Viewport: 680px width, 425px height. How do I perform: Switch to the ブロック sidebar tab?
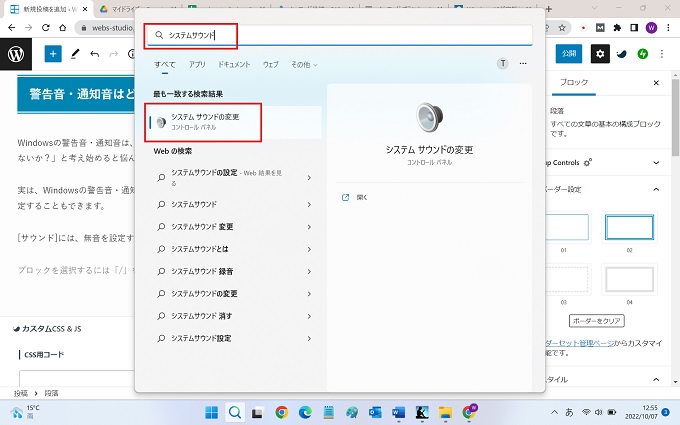574,82
